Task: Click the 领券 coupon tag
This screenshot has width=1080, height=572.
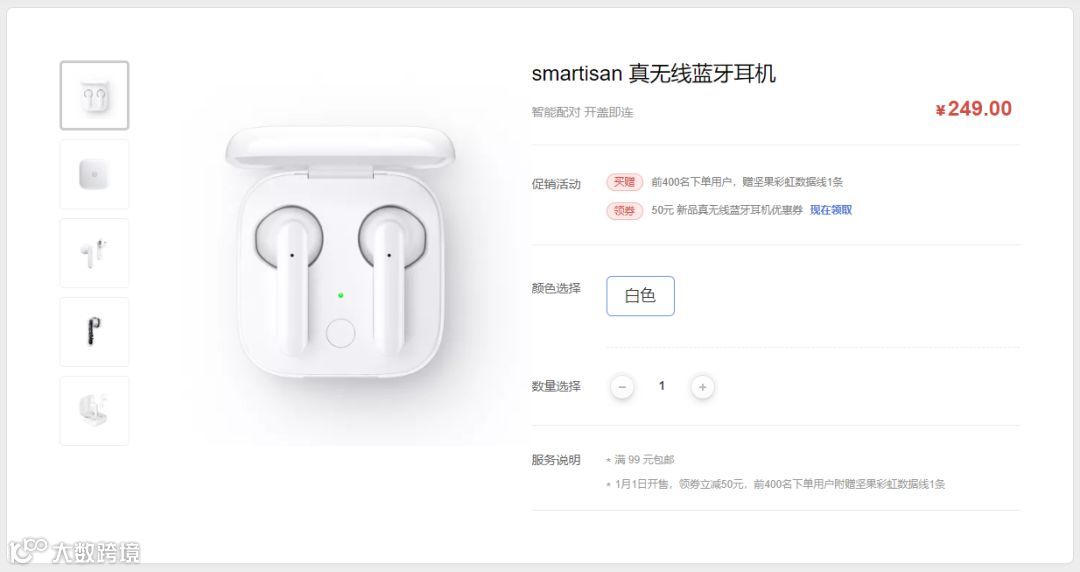Action: pyautogui.click(x=625, y=210)
